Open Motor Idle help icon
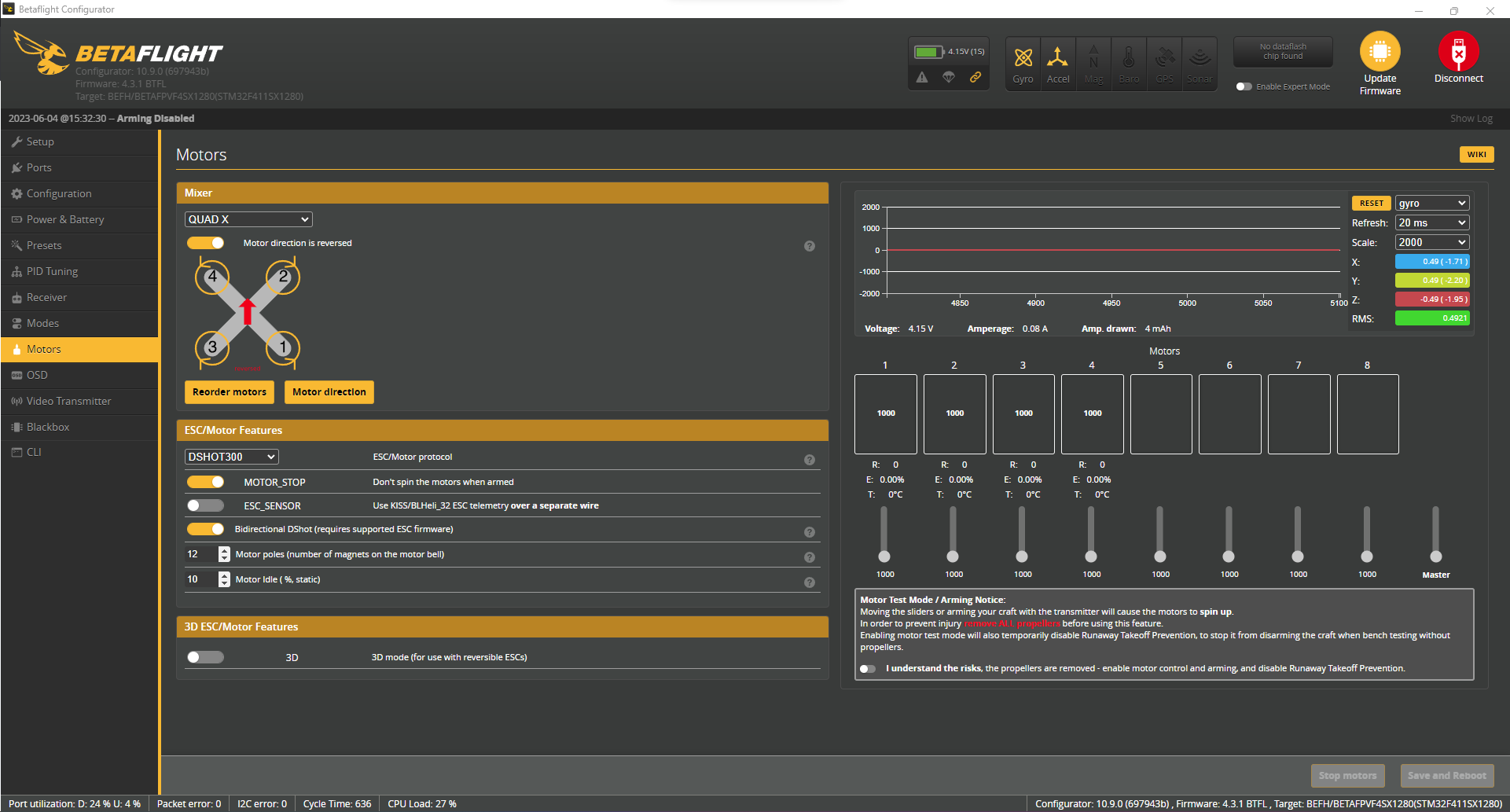The height and width of the screenshot is (812, 1510). pyautogui.click(x=810, y=582)
